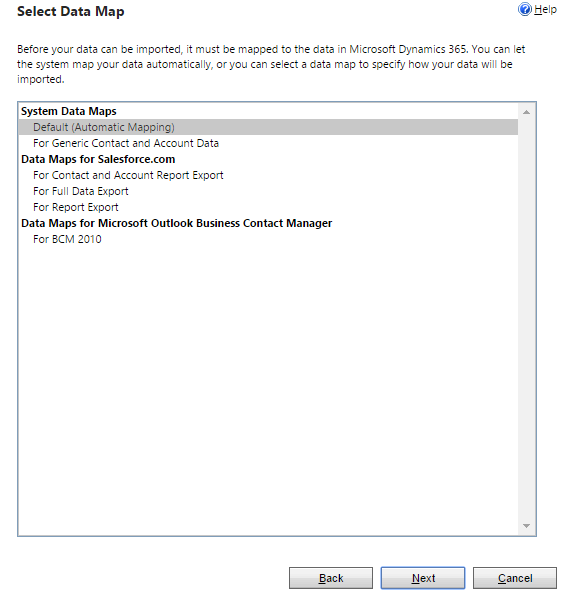
Task: Go back with the Back button
Action: (331, 578)
